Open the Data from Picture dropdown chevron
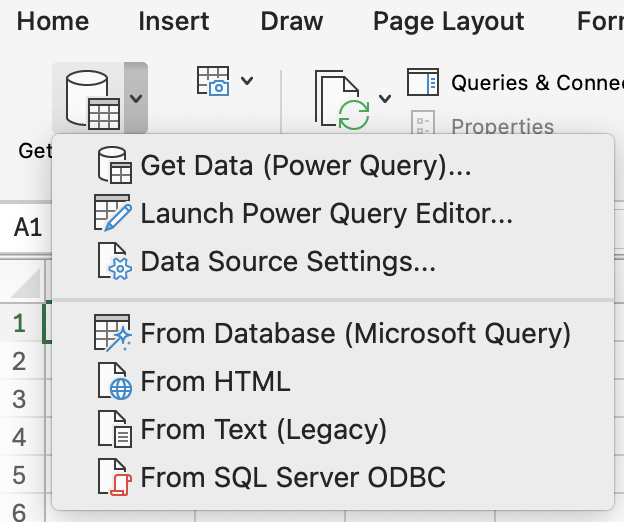Viewport: 624px width, 522px height. click(247, 81)
